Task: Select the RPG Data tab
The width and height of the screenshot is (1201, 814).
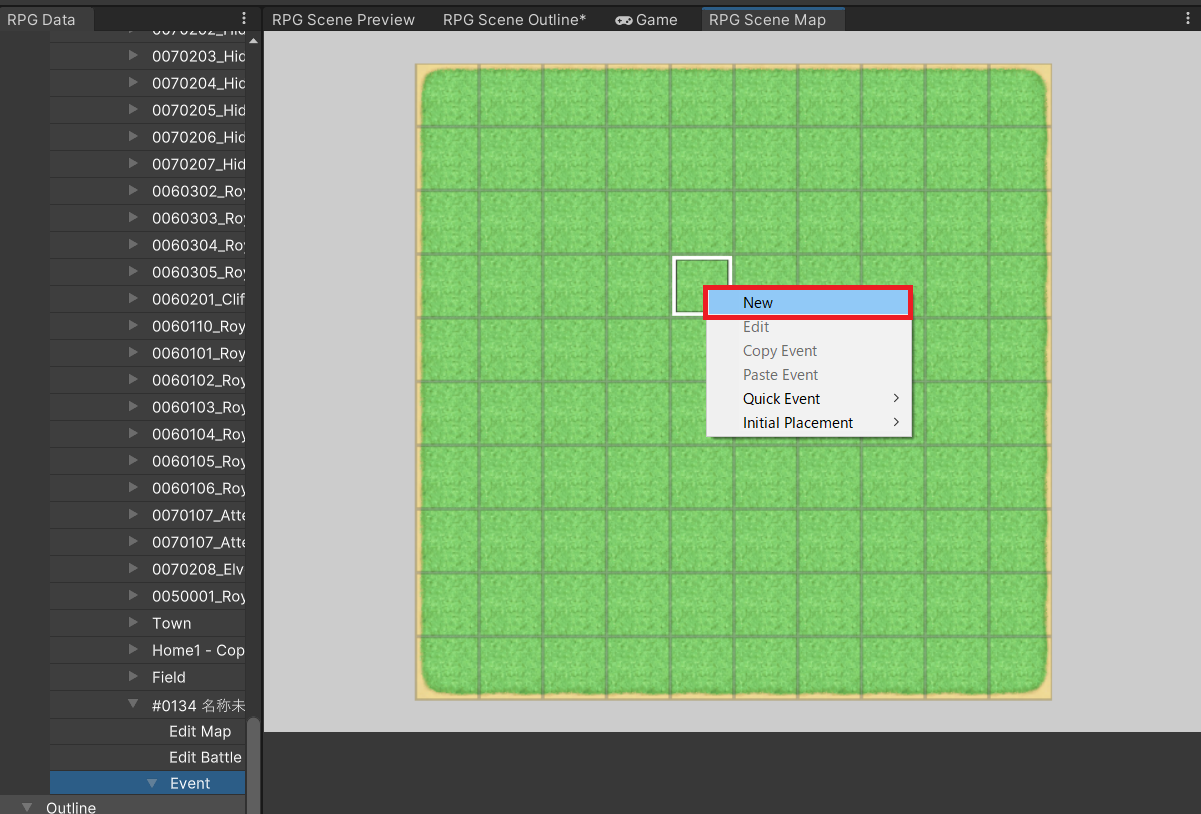Action: pos(41,20)
